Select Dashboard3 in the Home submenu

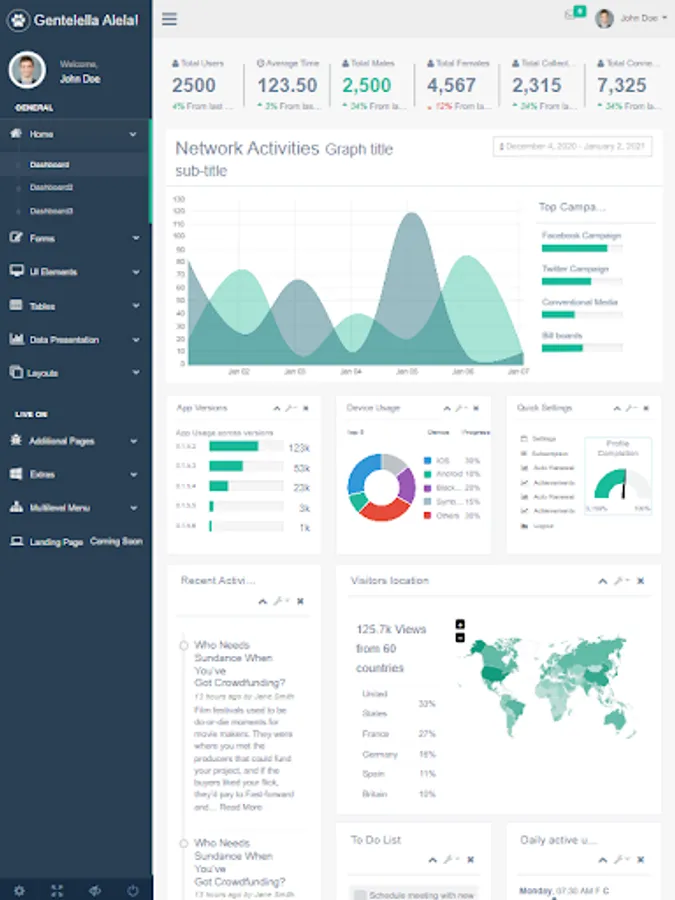(x=51, y=211)
